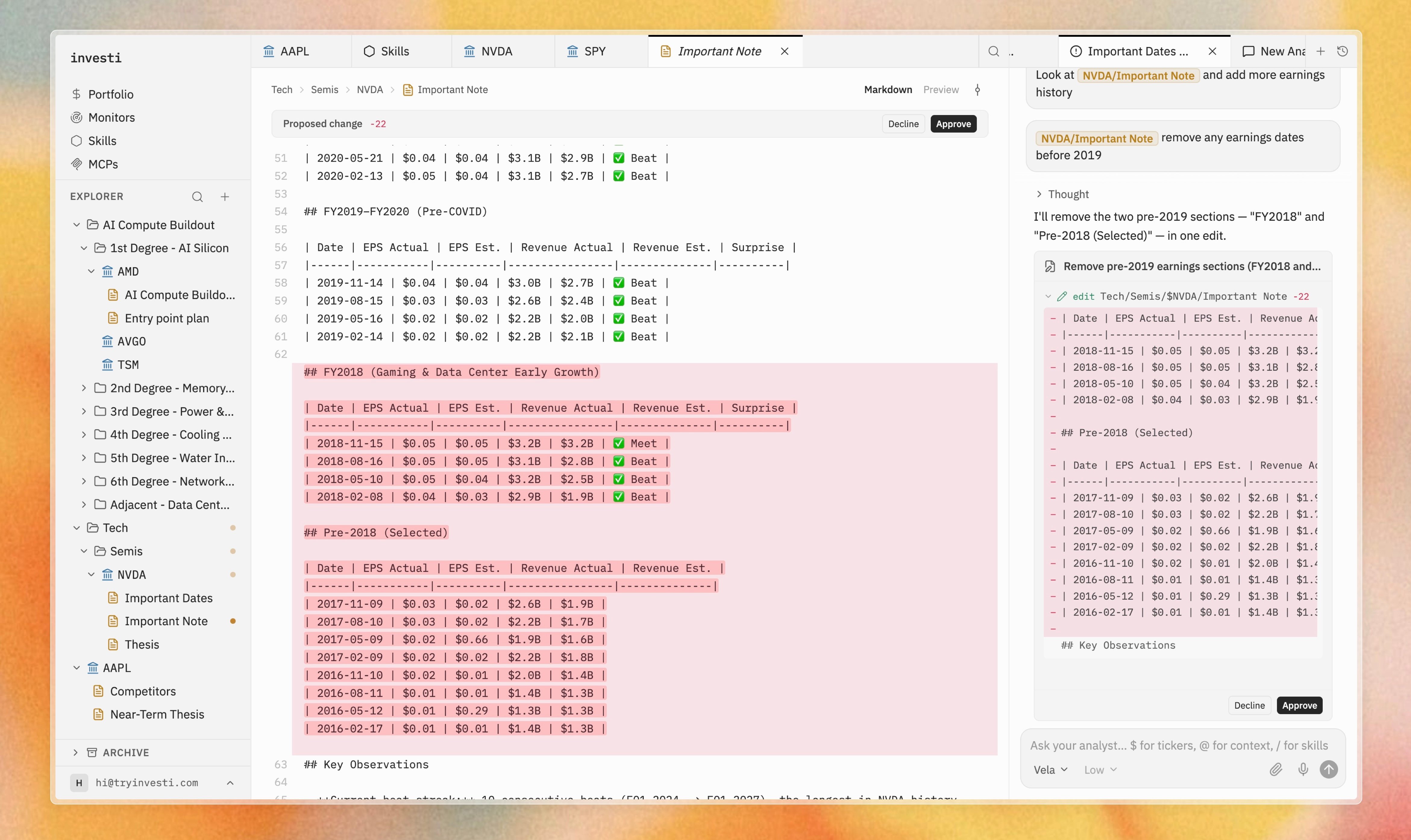Image resolution: width=1411 pixels, height=840 pixels.
Task: Expand the ARCHIVE section
Action: [x=75, y=752]
